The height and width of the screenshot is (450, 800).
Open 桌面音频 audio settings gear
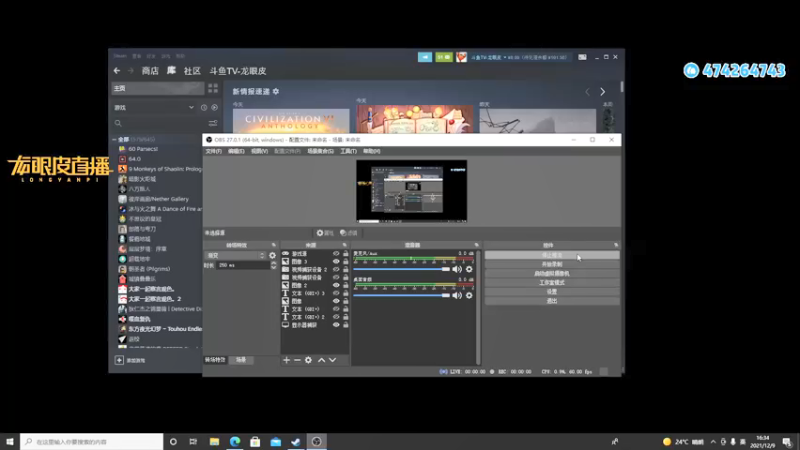(x=469, y=295)
